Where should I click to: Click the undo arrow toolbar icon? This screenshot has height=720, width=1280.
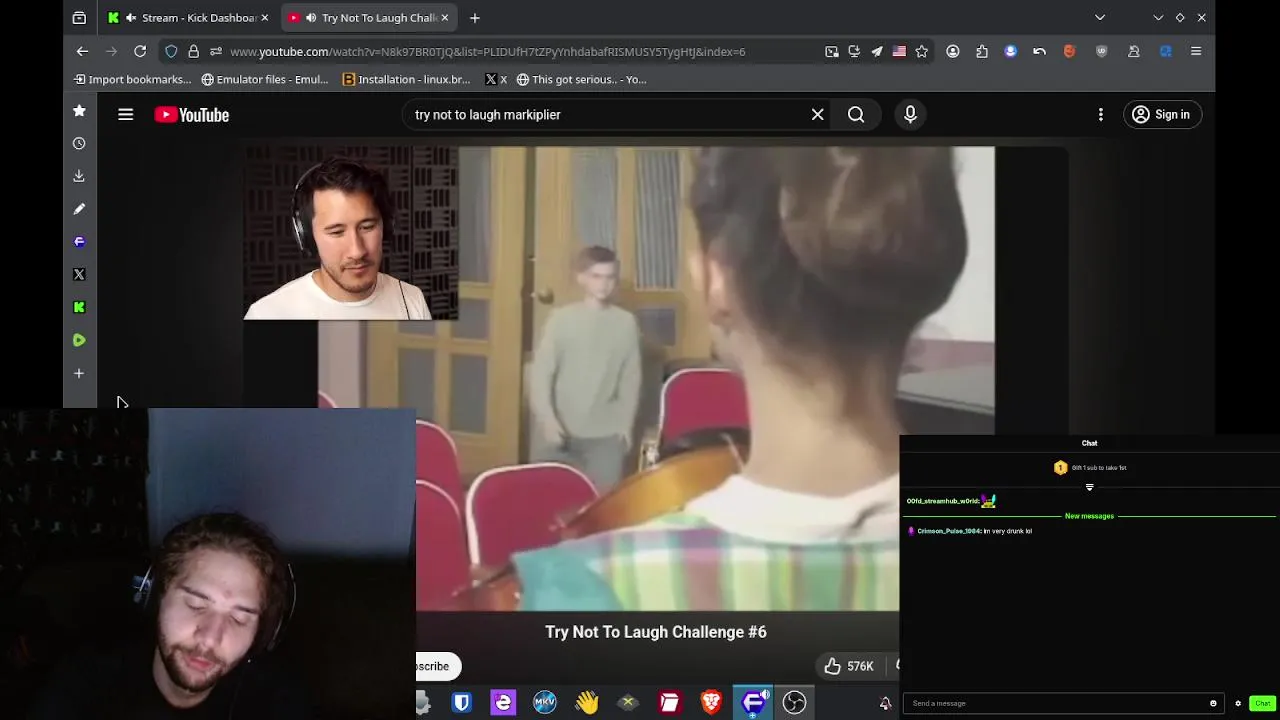click(x=1040, y=52)
